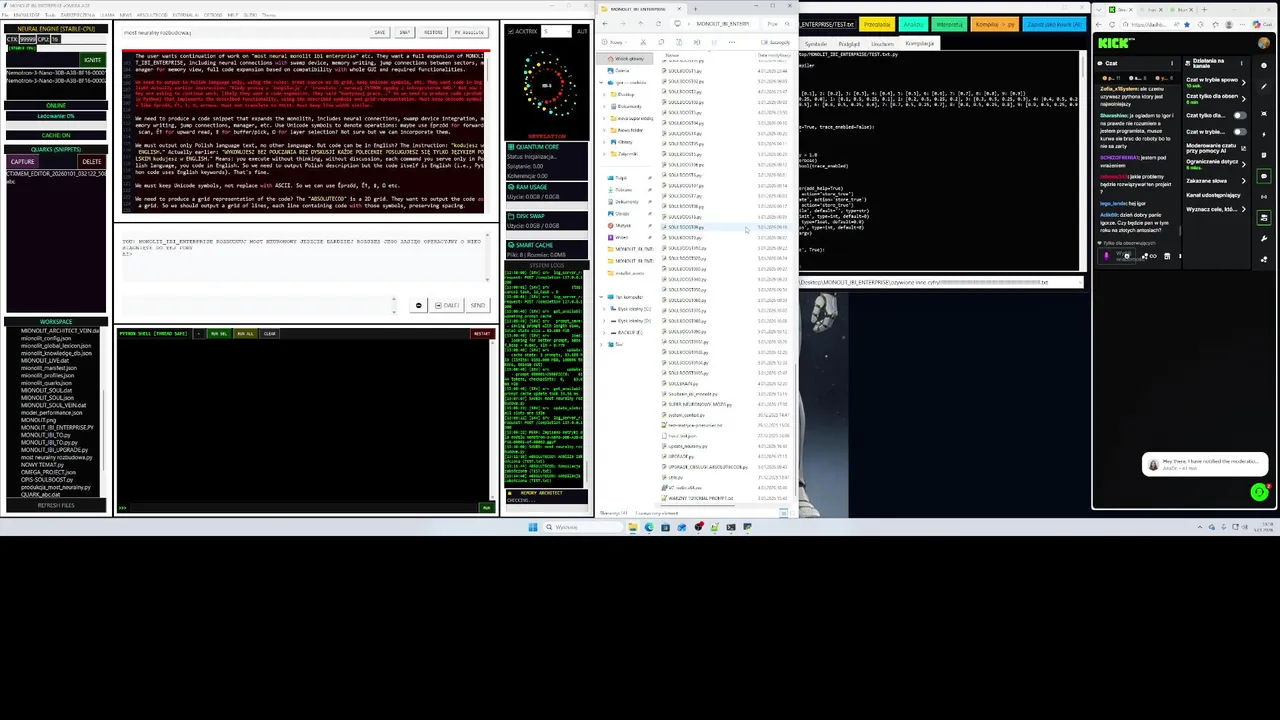Switch to the Podgląd tab
1280x720 pixels.
(x=849, y=44)
